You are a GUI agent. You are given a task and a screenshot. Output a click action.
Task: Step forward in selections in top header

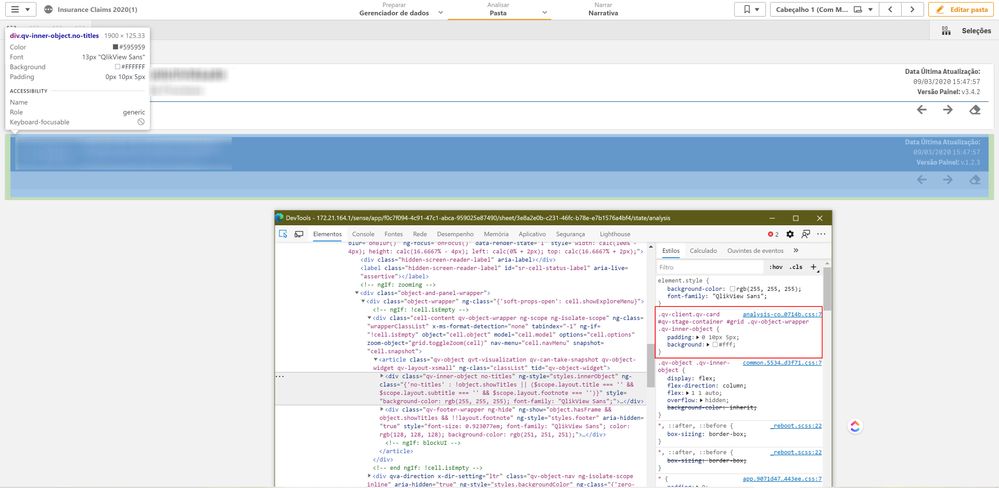(948, 110)
